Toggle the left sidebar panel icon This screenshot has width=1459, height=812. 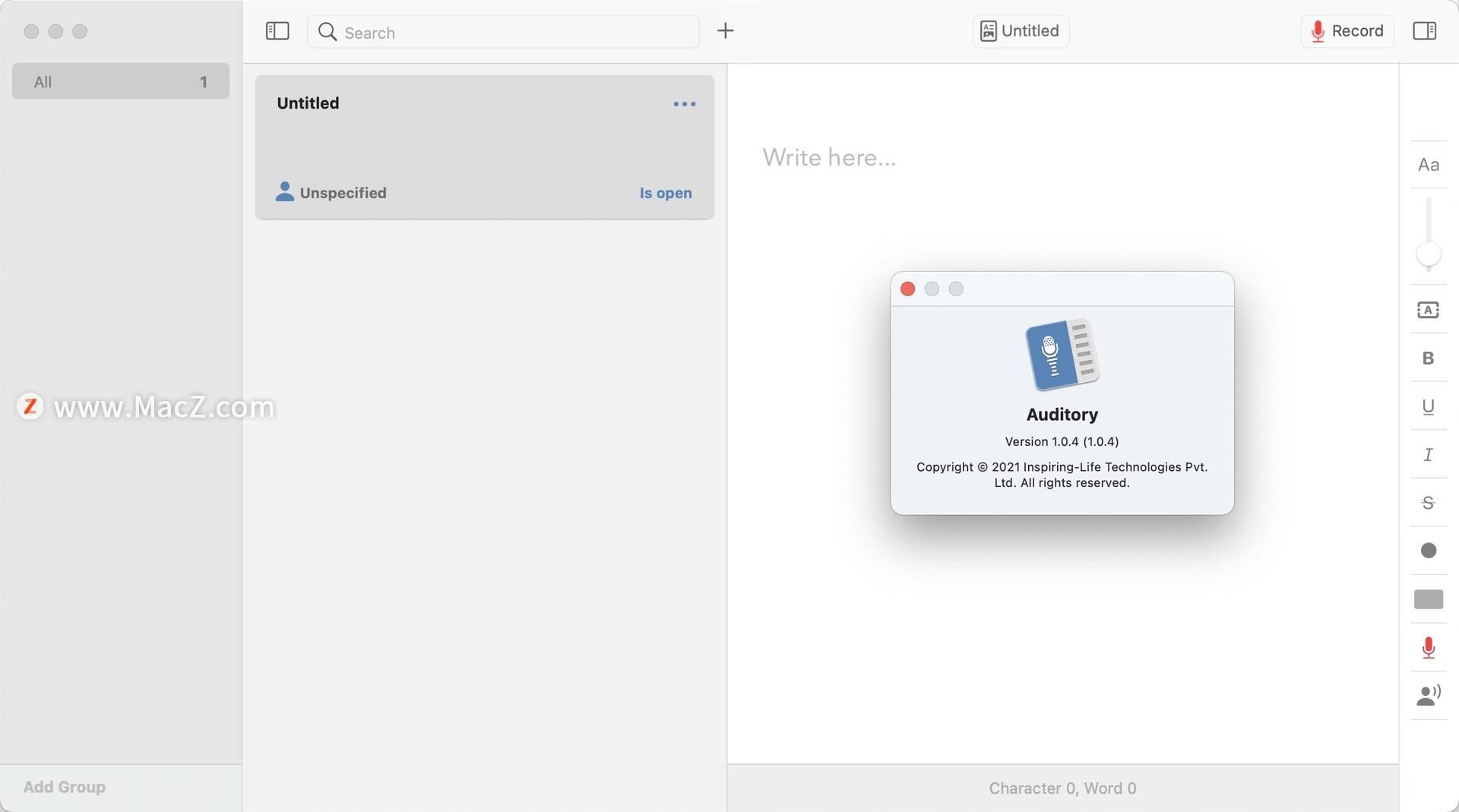[x=277, y=31]
